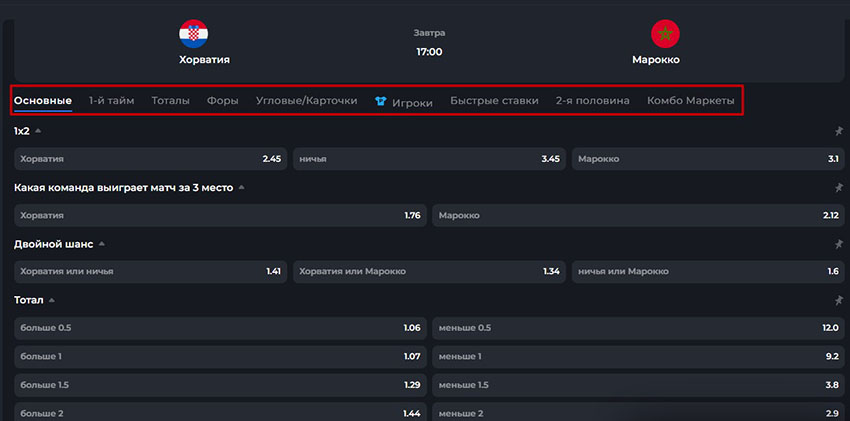Collapse the Тотал section

coord(52,300)
